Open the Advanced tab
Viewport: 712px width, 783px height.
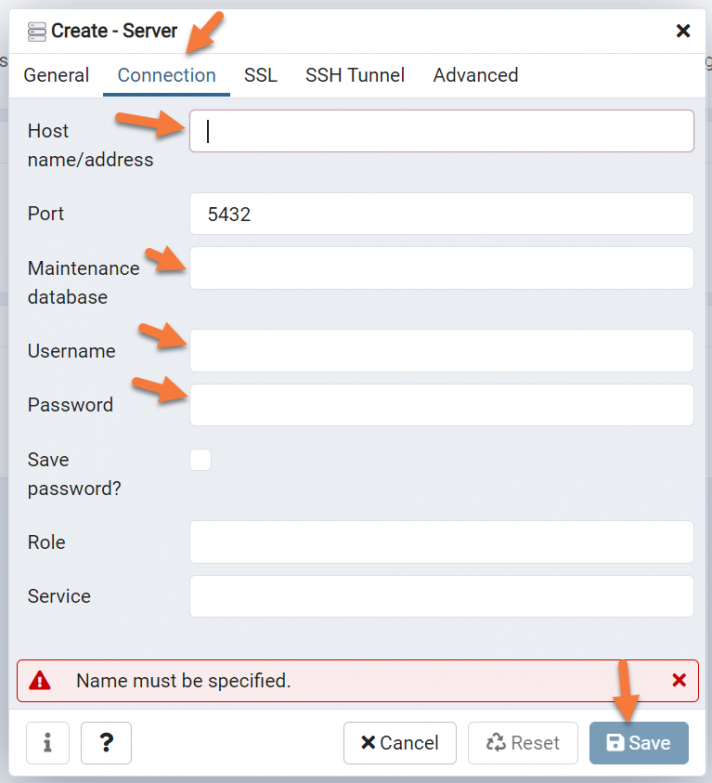click(475, 75)
